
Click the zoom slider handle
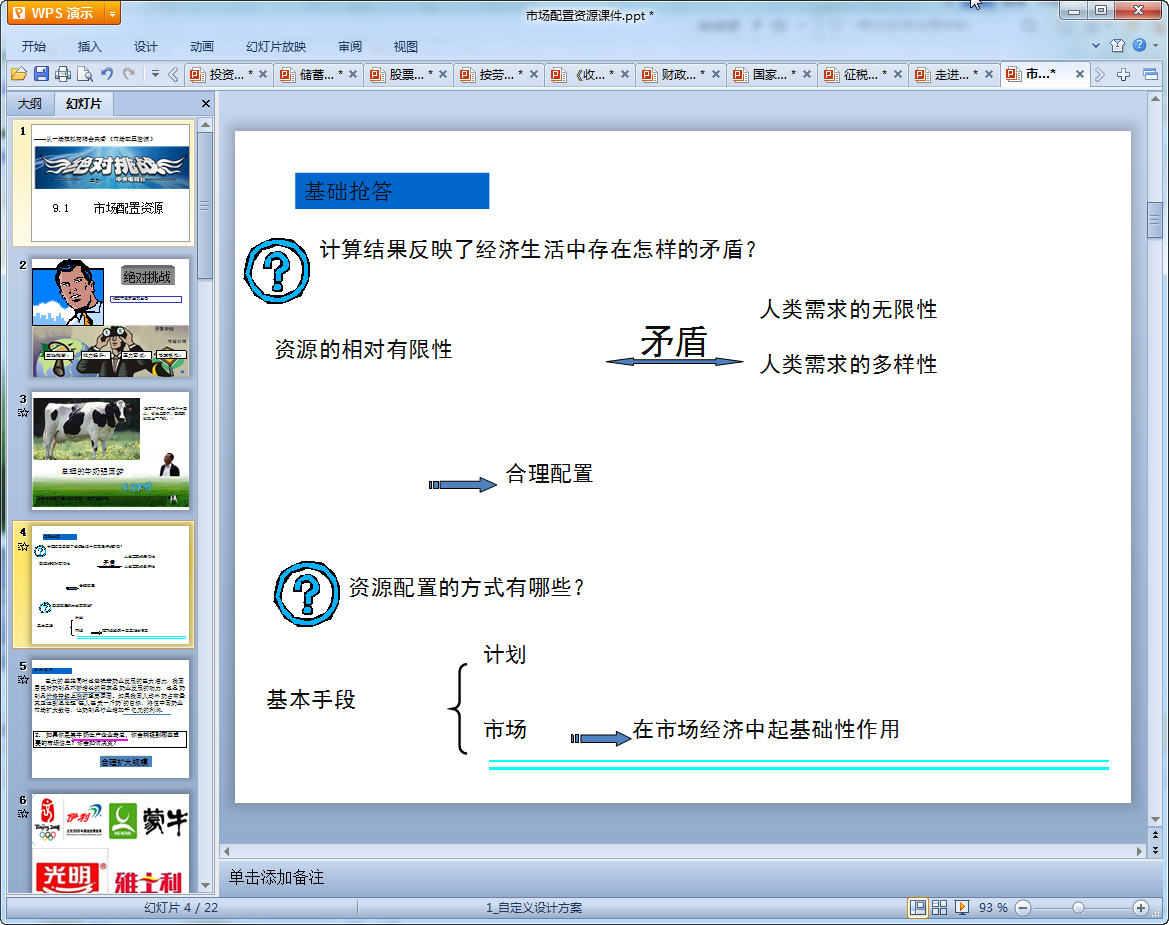[1078, 908]
